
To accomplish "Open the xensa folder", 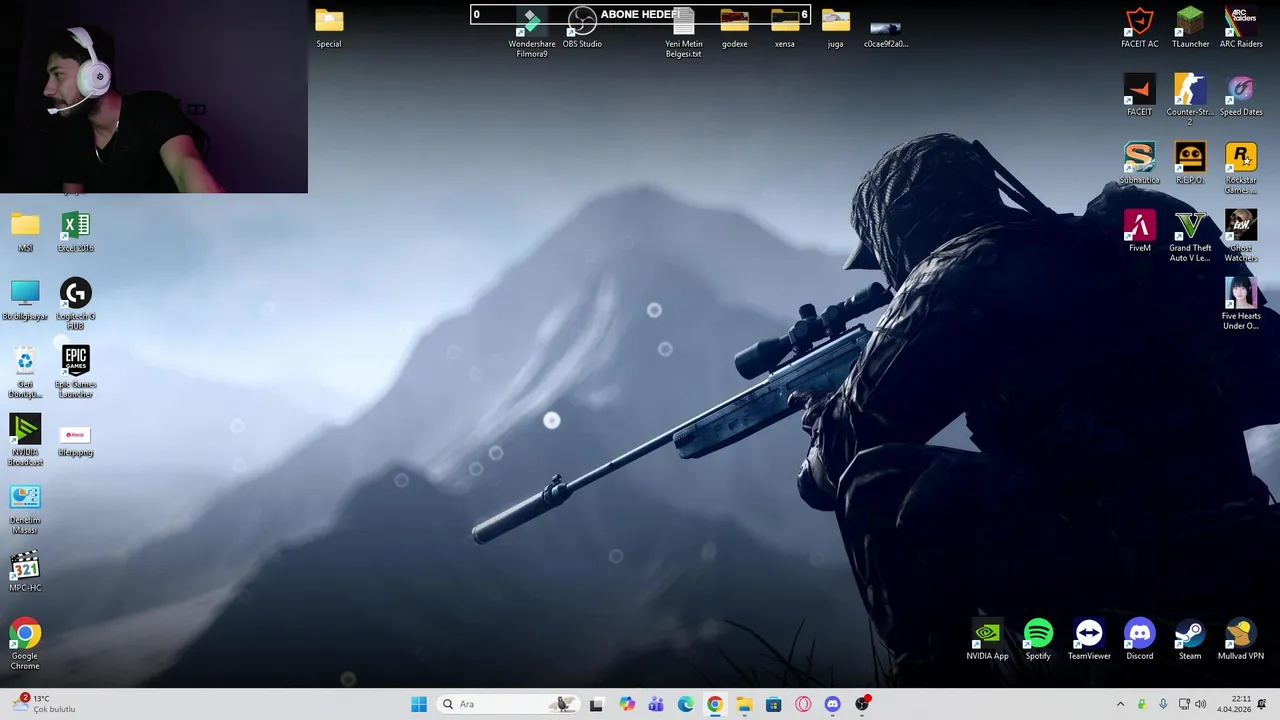I will (x=785, y=27).
